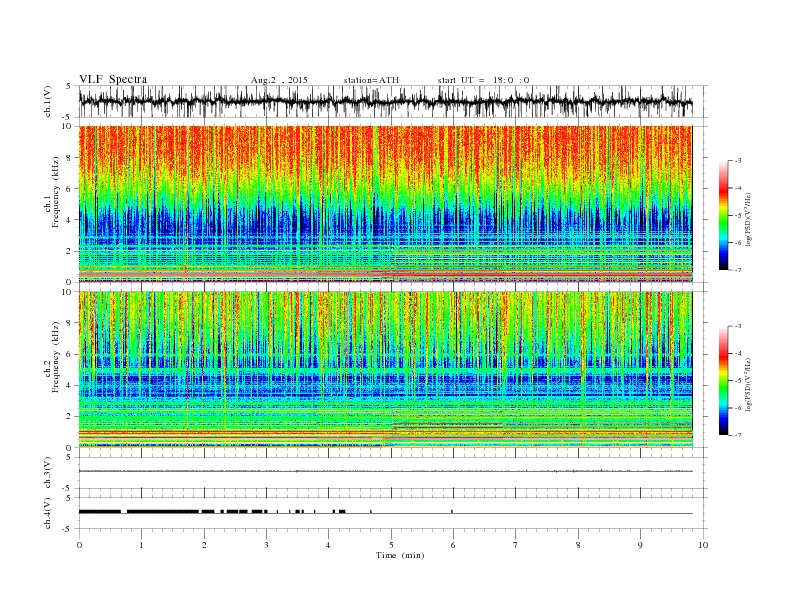Image resolution: width=792 pixels, height=612 pixels.
Task: Click time axis tick label "0"
Action: pyautogui.click(x=79, y=545)
